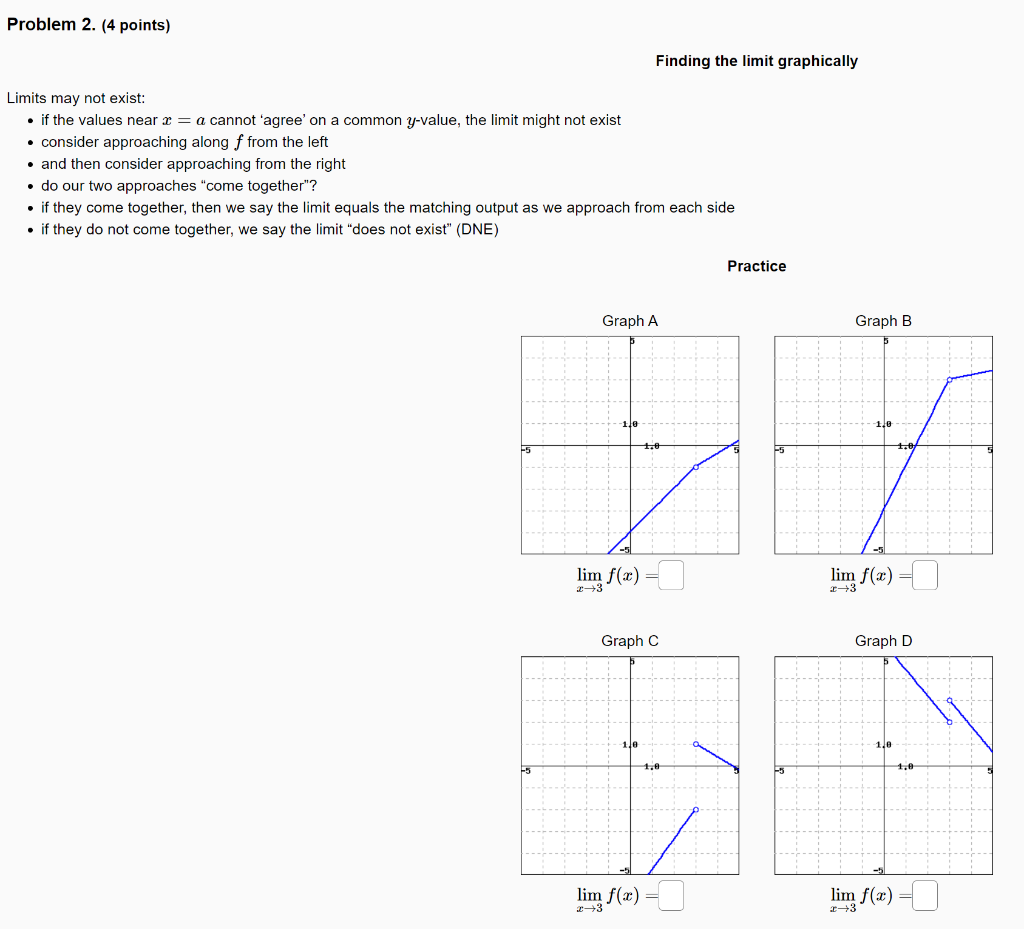Click the answer box below Graph A
Viewport: 1024px width, 929px height.
click(x=671, y=575)
